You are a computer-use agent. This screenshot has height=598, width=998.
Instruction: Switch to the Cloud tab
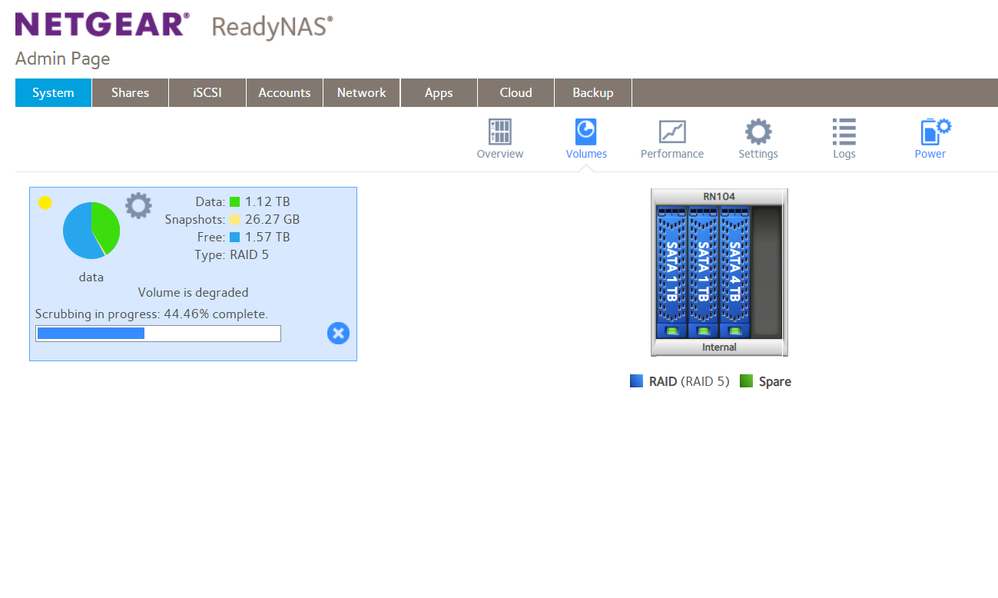516,93
